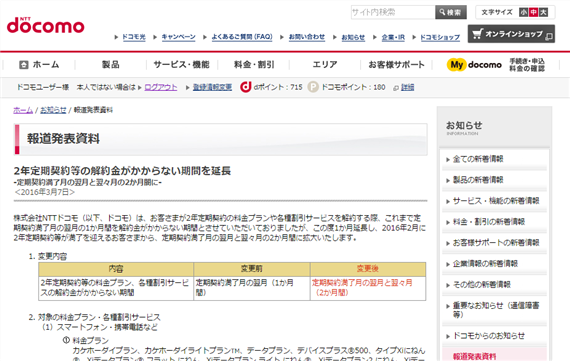Click the table header 変更前
This screenshot has height=361, width=570.
[x=252, y=269]
